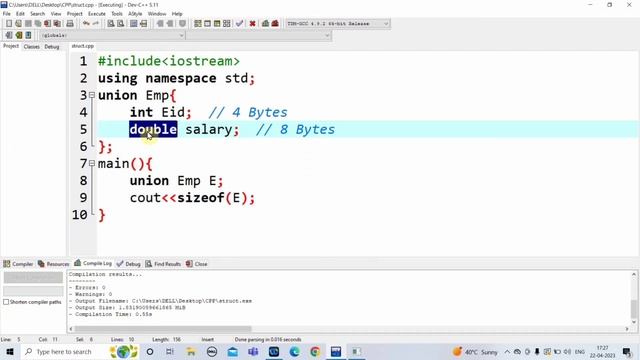Click the Rebuild All toolbar icon
The height and width of the screenshot is (360, 640).
227,24
